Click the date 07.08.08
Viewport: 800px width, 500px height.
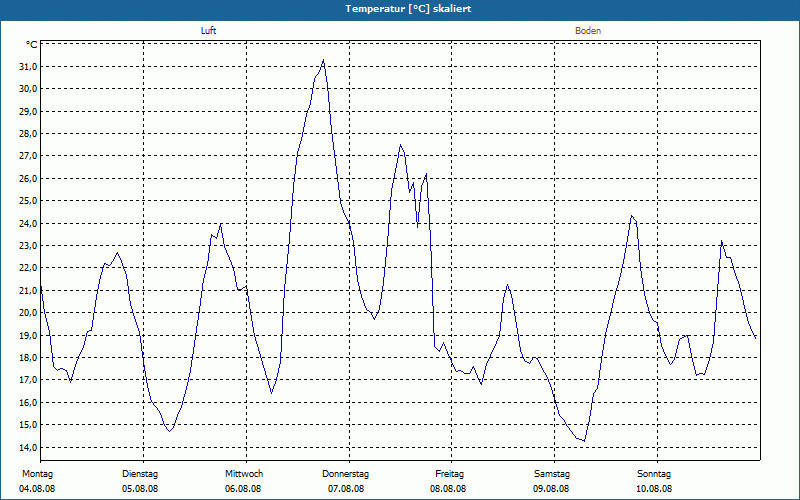(x=346, y=489)
